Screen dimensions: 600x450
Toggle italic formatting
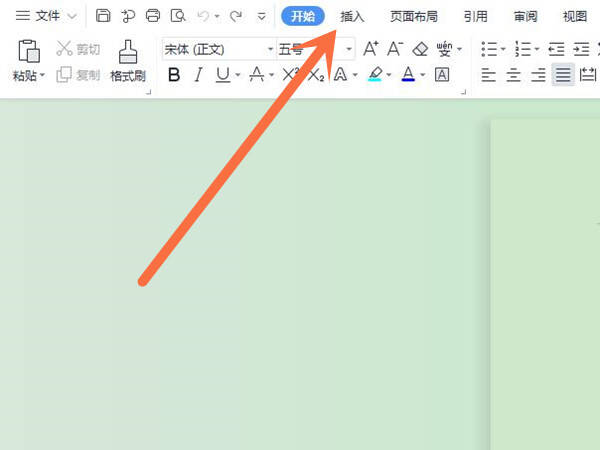click(198, 75)
